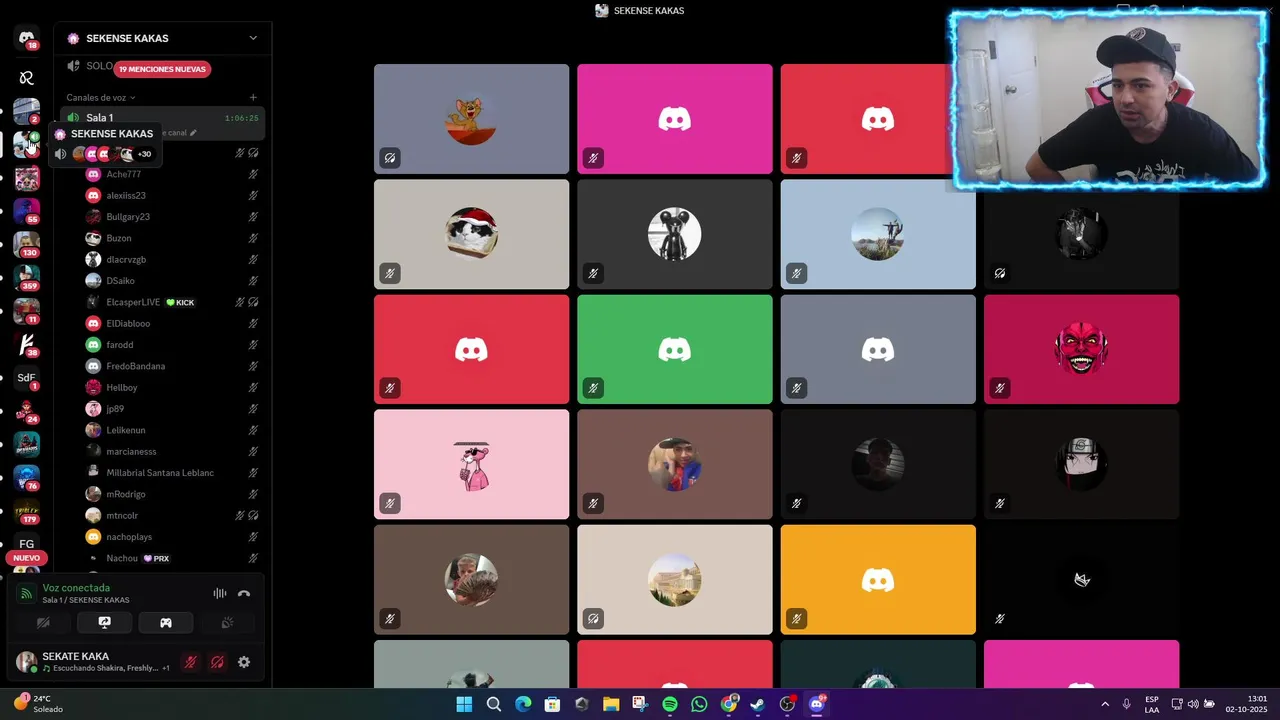This screenshot has width=1280, height=720.
Task: Open OBS Studio from the taskbar
Action: point(787,704)
